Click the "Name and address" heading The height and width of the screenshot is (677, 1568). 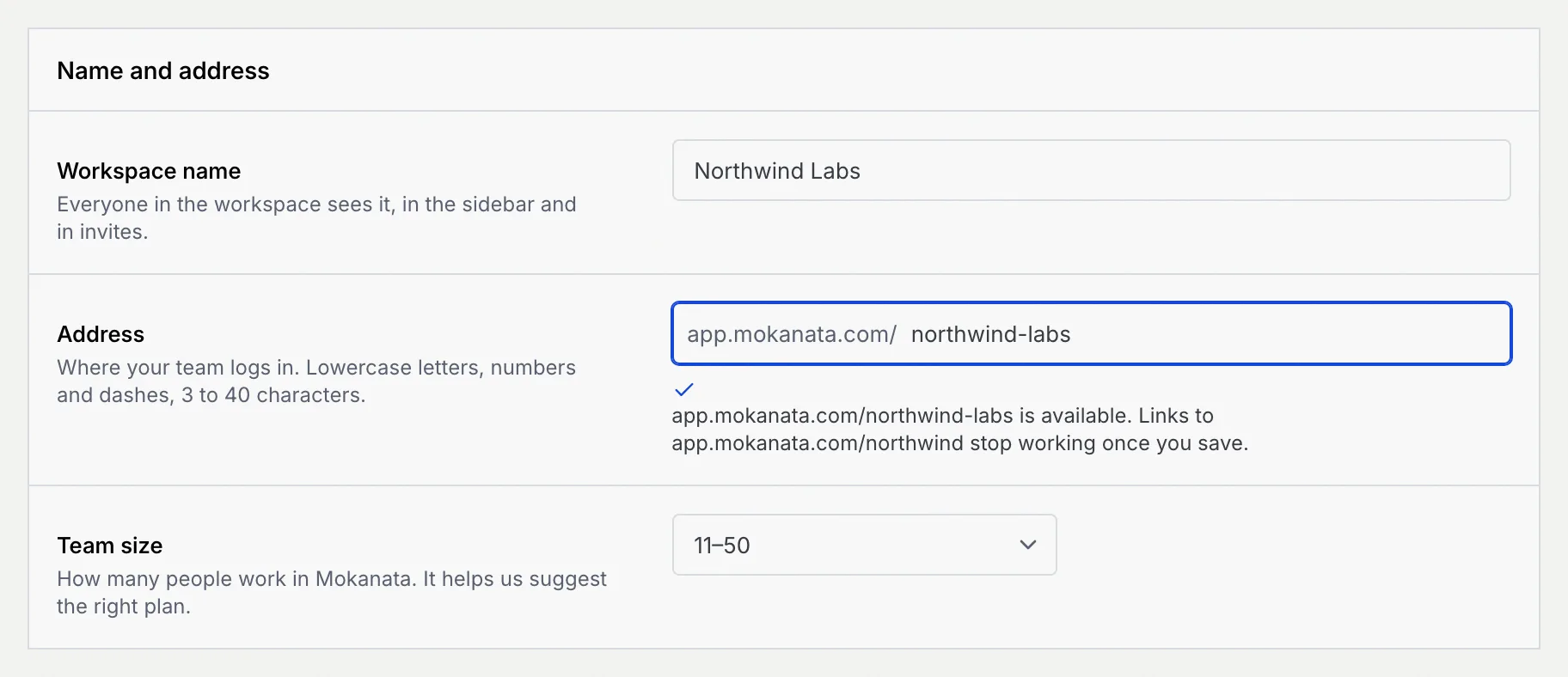point(163,70)
